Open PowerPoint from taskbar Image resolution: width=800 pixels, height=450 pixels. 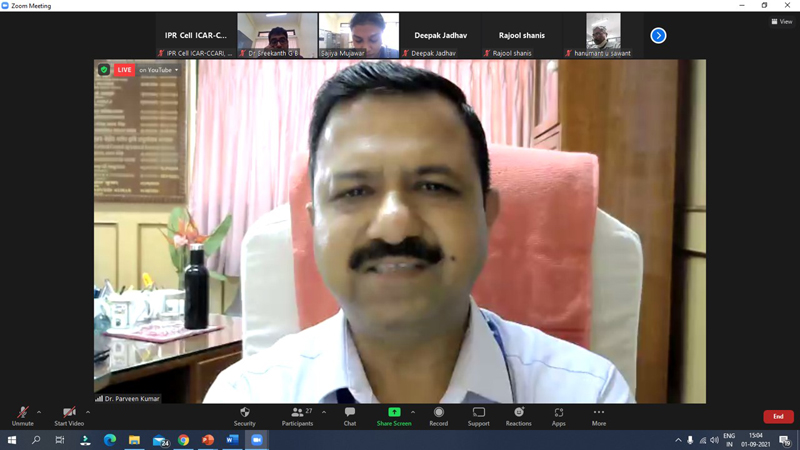click(208, 440)
